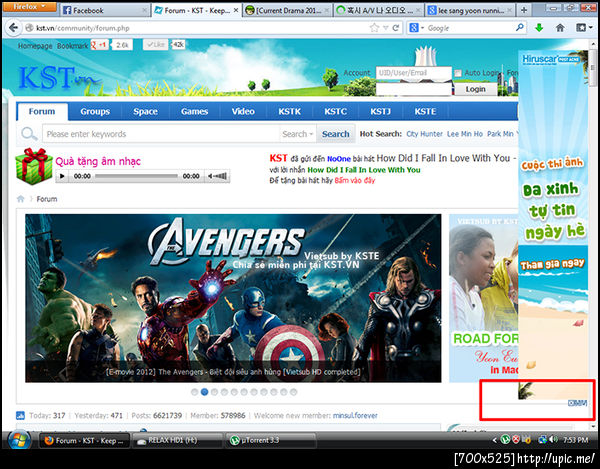Viewport: 600px width, 469px height.
Task: Open a new tab with the plus icon
Action: 524,10
